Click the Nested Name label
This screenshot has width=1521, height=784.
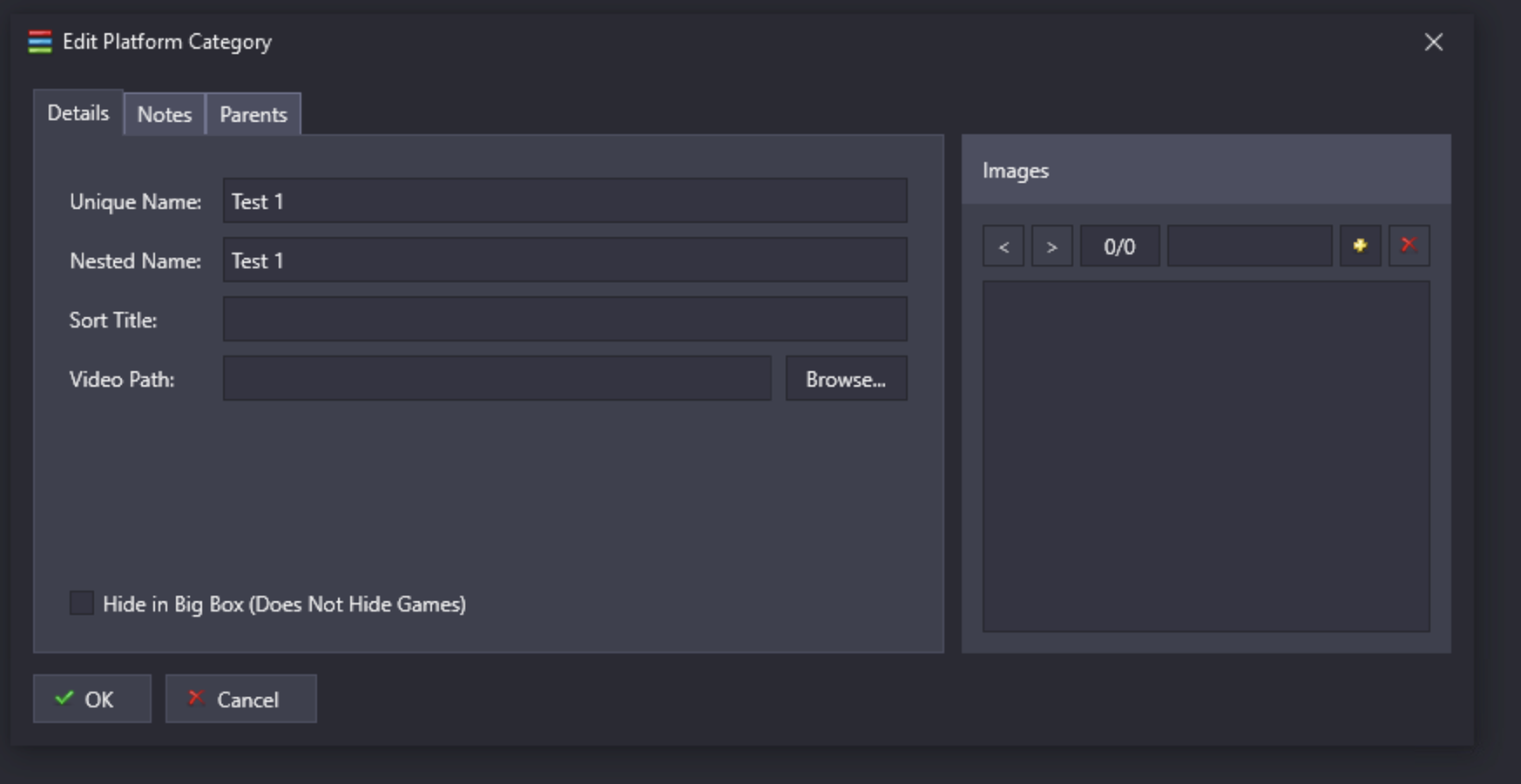pyautogui.click(x=135, y=261)
